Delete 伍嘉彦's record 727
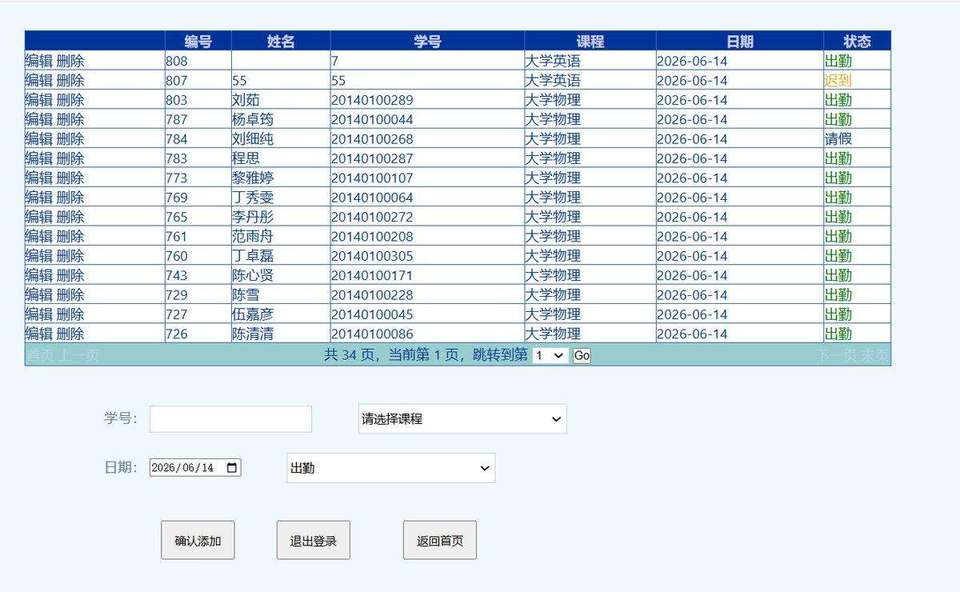Screen dimensions: 960x592 70,315
